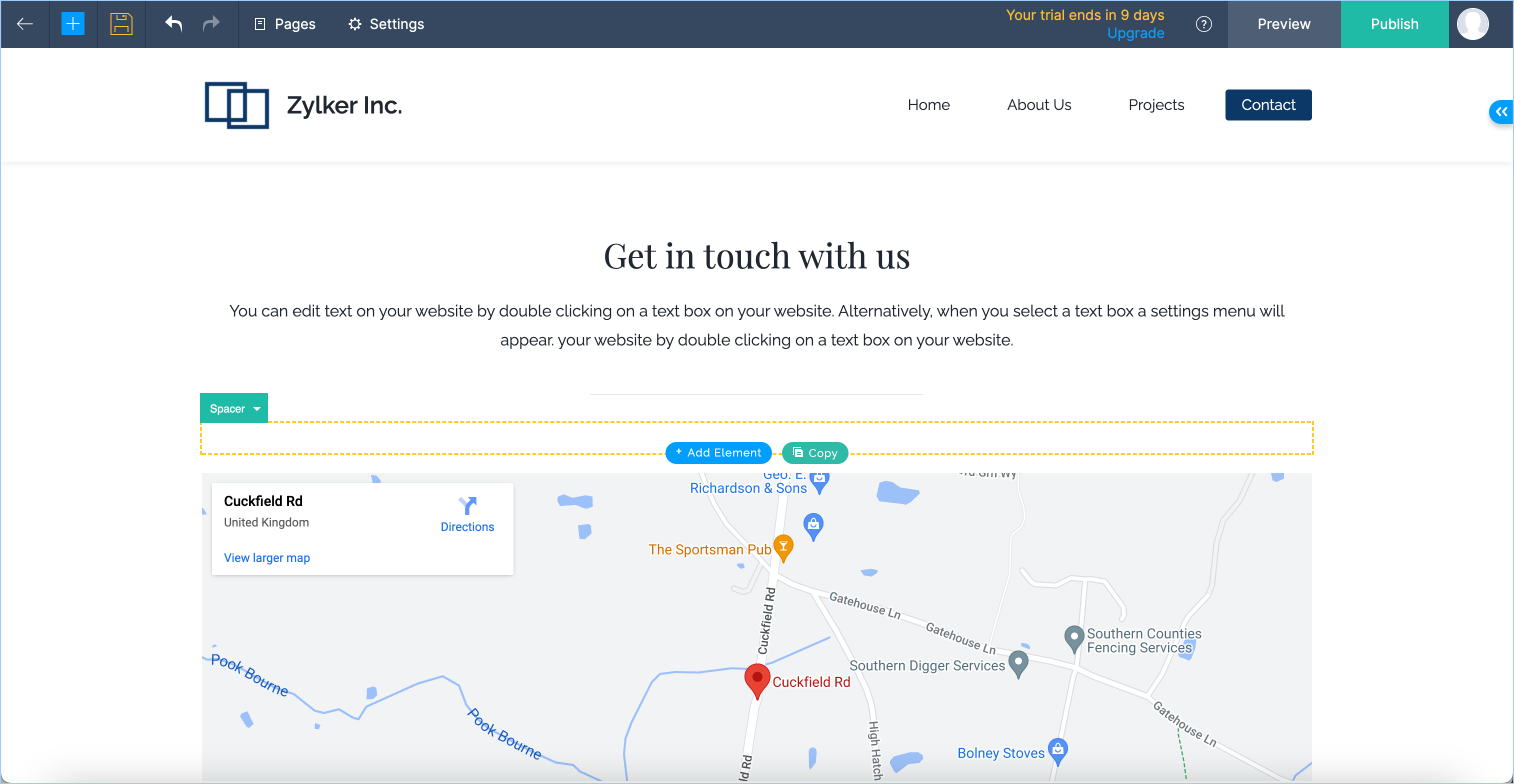Click the View larger map link
The width and height of the screenshot is (1514, 784).
point(267,557)
